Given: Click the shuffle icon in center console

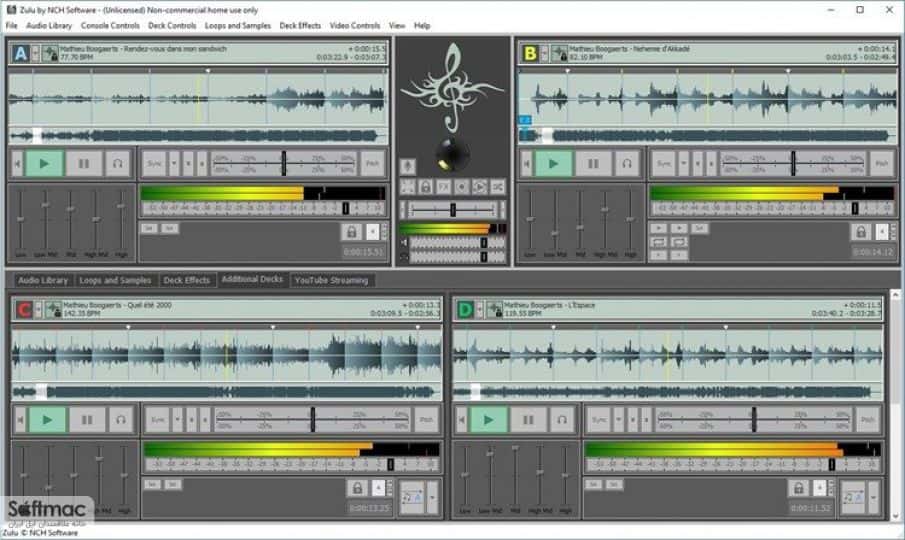Looking at the screenshot, I should tap(498, 187).
